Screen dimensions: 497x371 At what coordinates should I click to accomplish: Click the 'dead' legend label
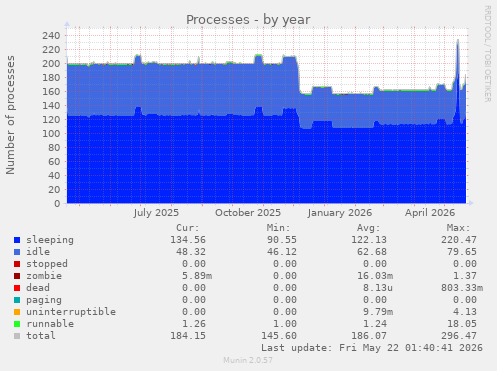(x=38, y=288)
